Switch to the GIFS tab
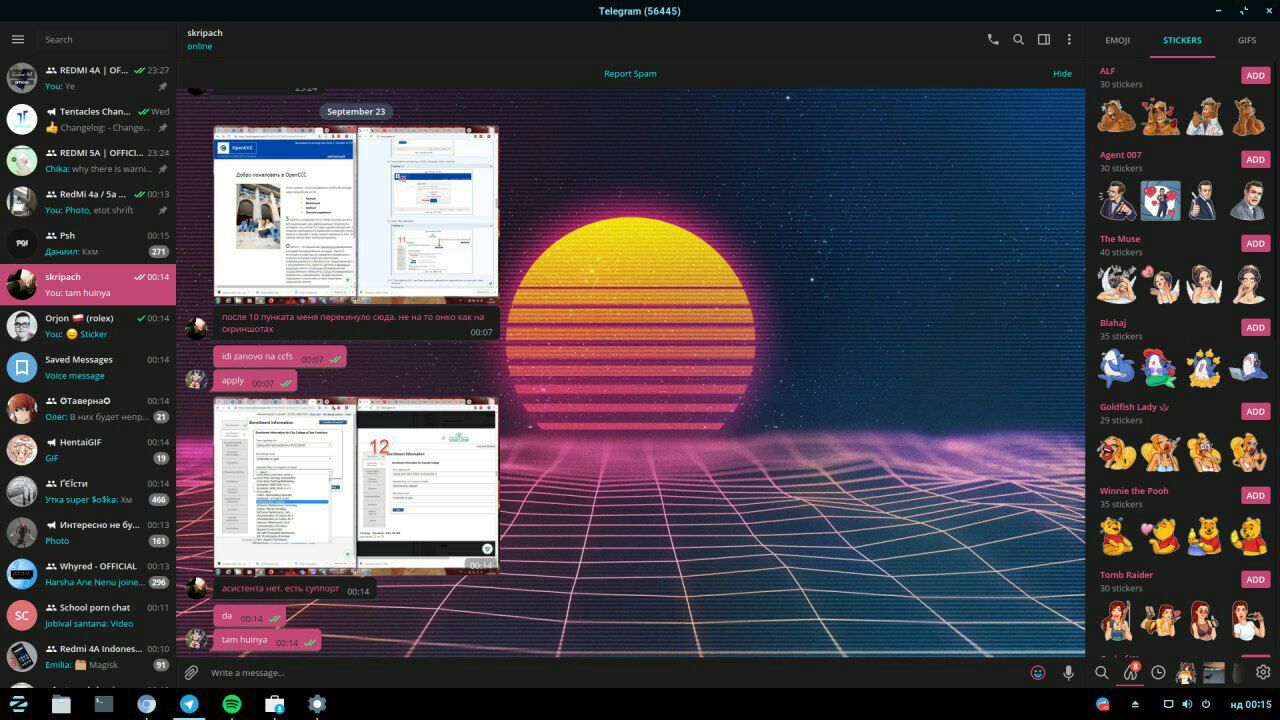1280x720 pixels. point(1247,41)
